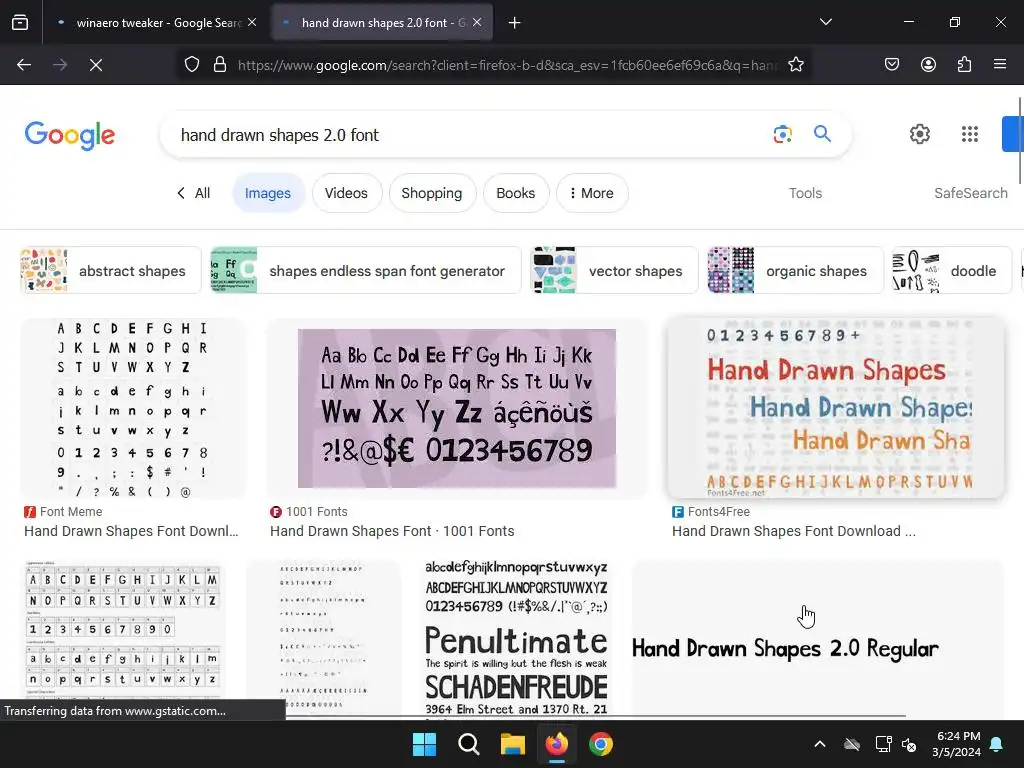Open Save to Pocket icon
This screenshot has width=1024, height=768.
892,65
